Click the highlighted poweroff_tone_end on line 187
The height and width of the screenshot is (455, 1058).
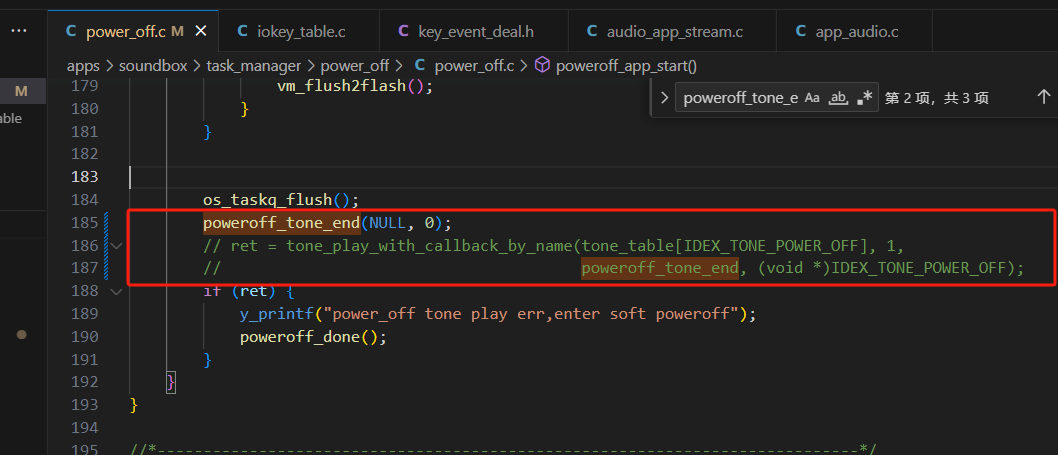tap(660, 268)
